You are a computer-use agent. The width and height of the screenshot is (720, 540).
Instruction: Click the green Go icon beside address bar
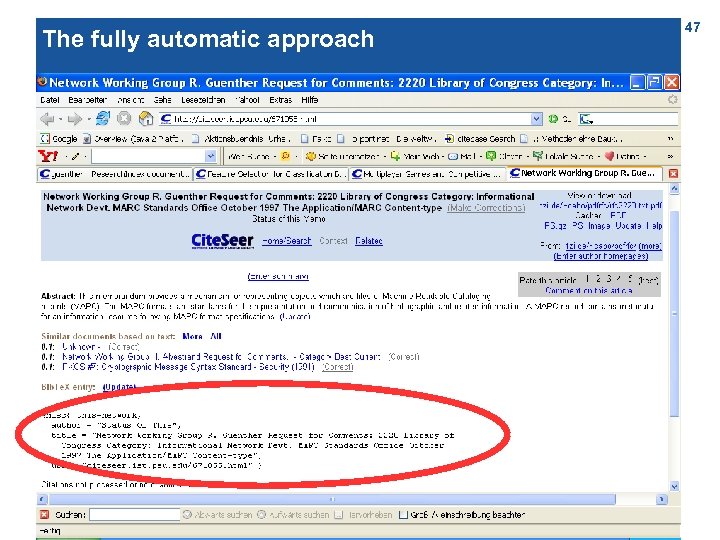pos(553,119)
